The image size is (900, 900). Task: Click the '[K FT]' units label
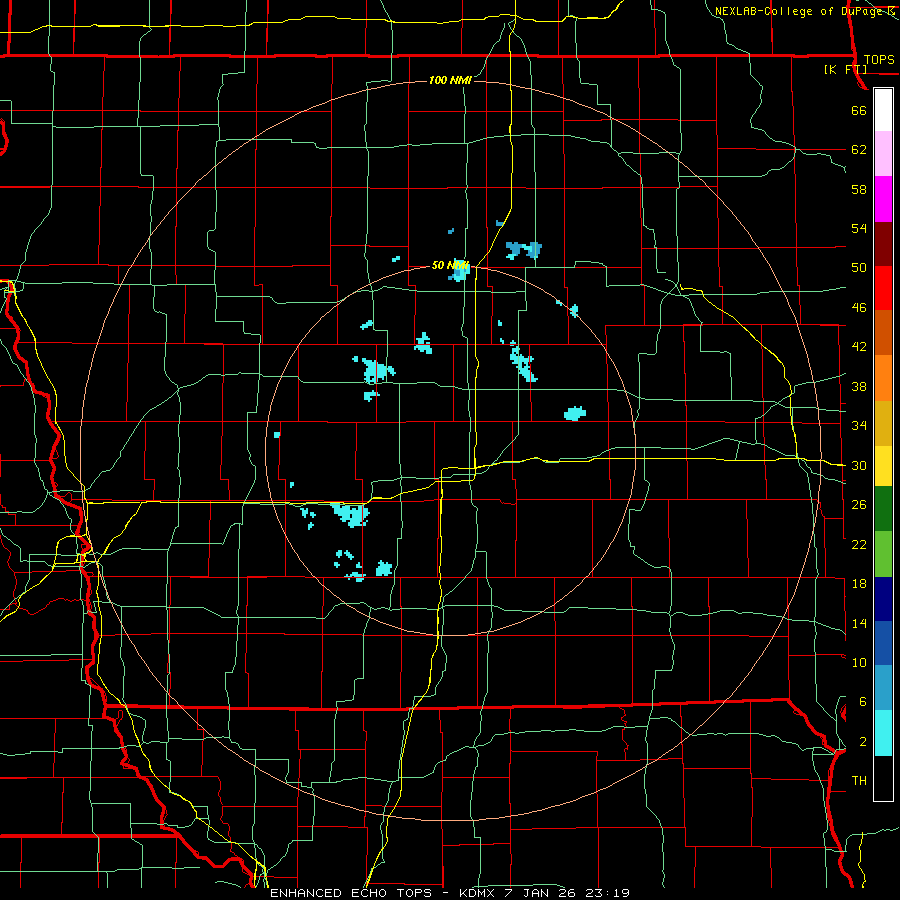(845, 70)
